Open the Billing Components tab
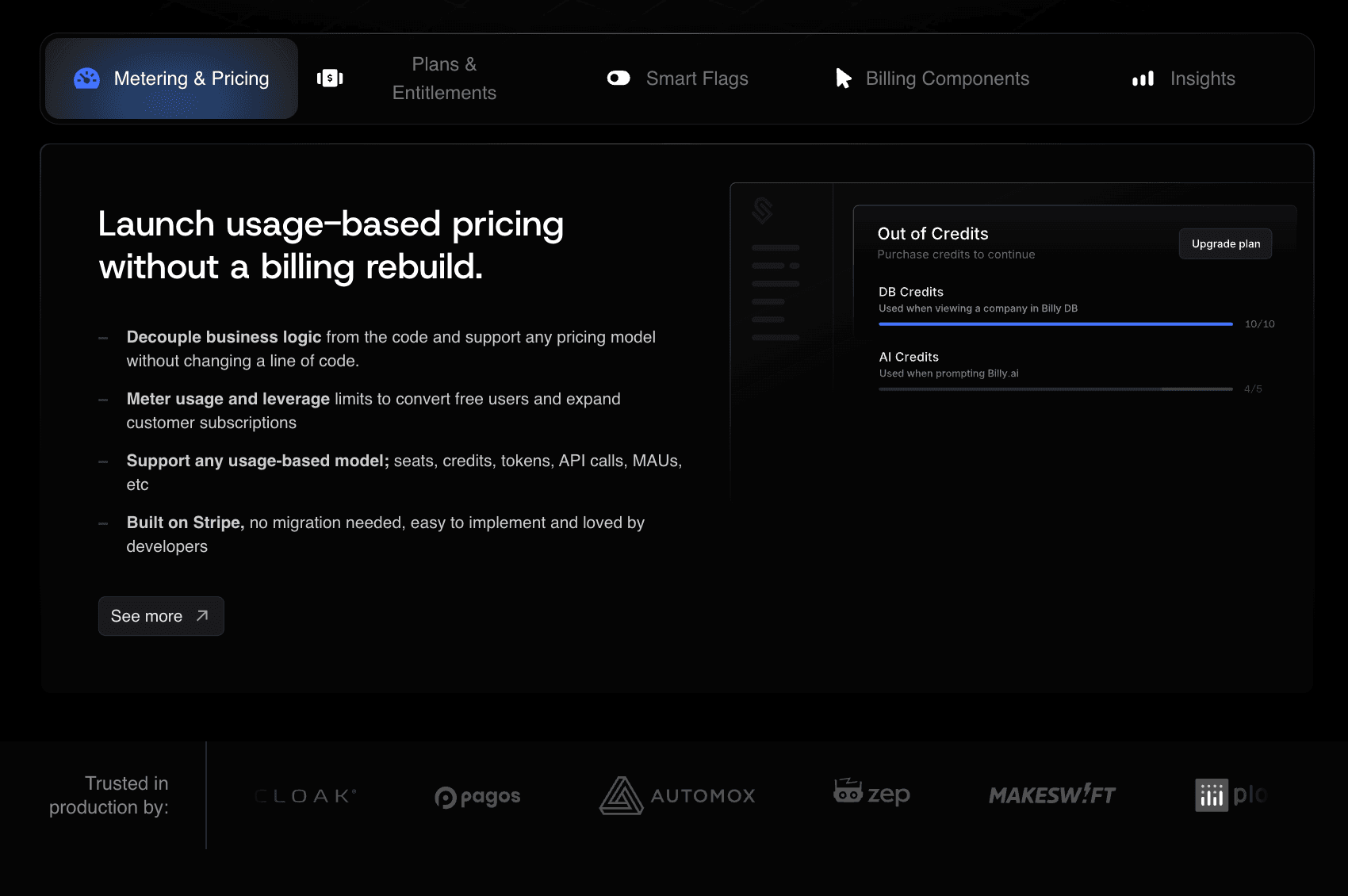This screenshot has width=1348, height=896. 947,78
